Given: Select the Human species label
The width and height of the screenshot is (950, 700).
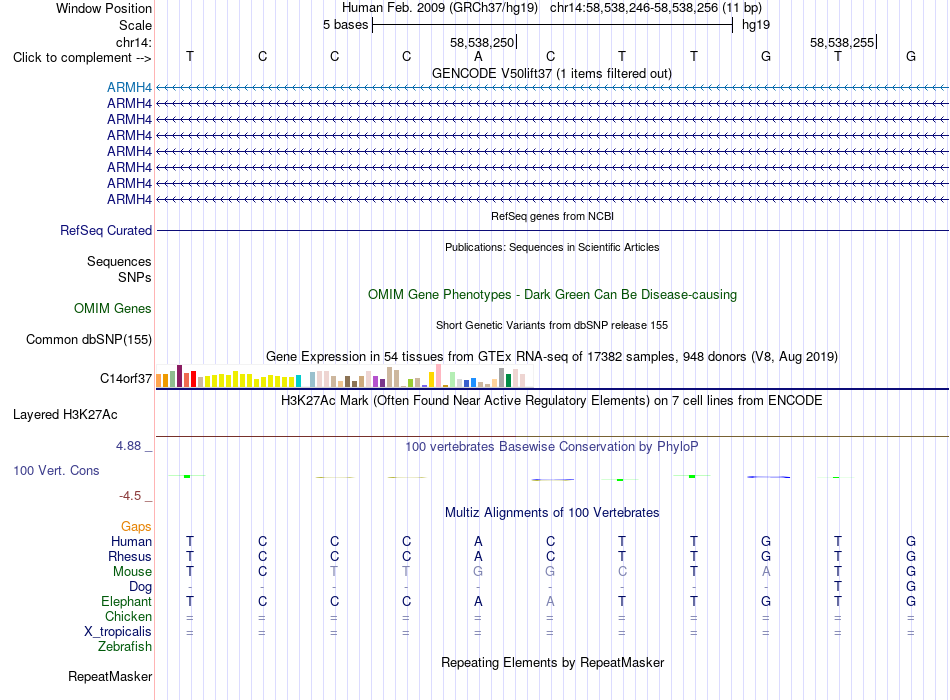Looking at the screenshot, I should [131, 541].
